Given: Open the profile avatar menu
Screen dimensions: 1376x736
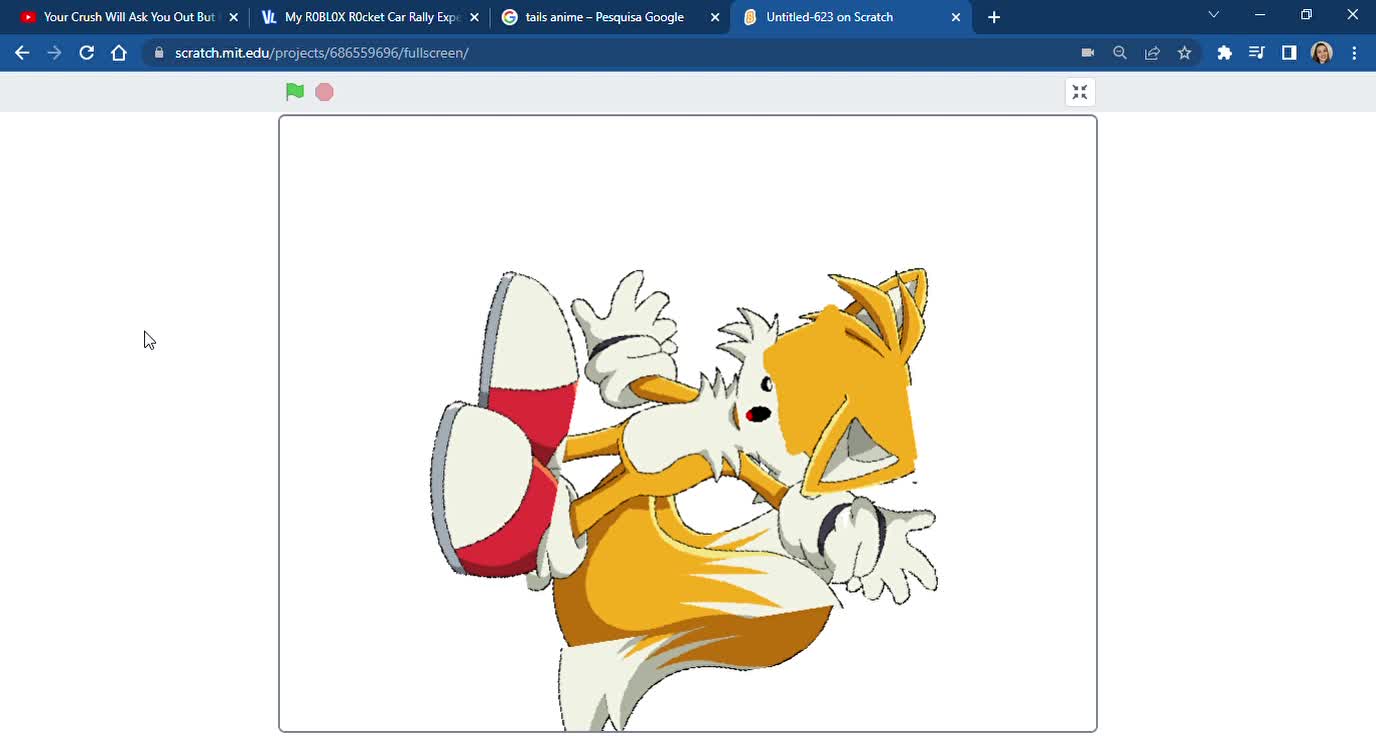Looking at the screenshot, I should 1322,53.
